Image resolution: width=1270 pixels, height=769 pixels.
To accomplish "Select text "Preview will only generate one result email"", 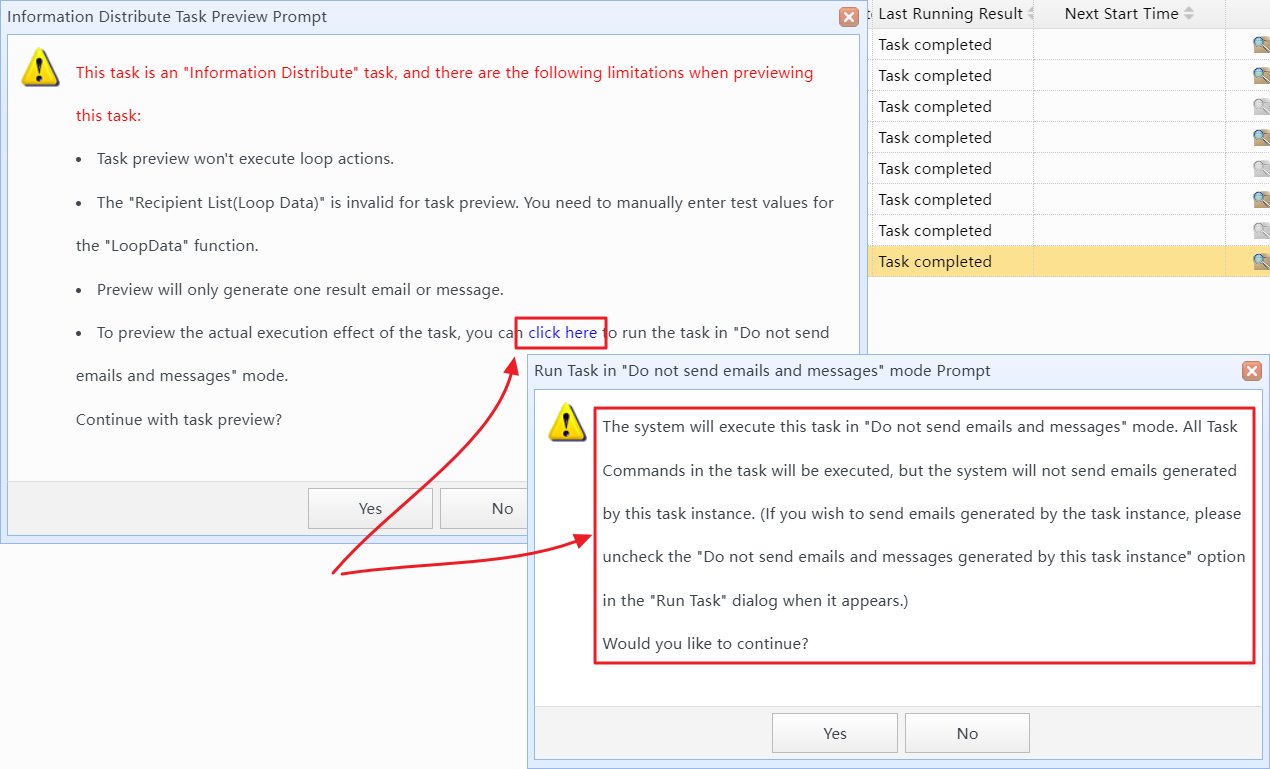I will (254, 289).
